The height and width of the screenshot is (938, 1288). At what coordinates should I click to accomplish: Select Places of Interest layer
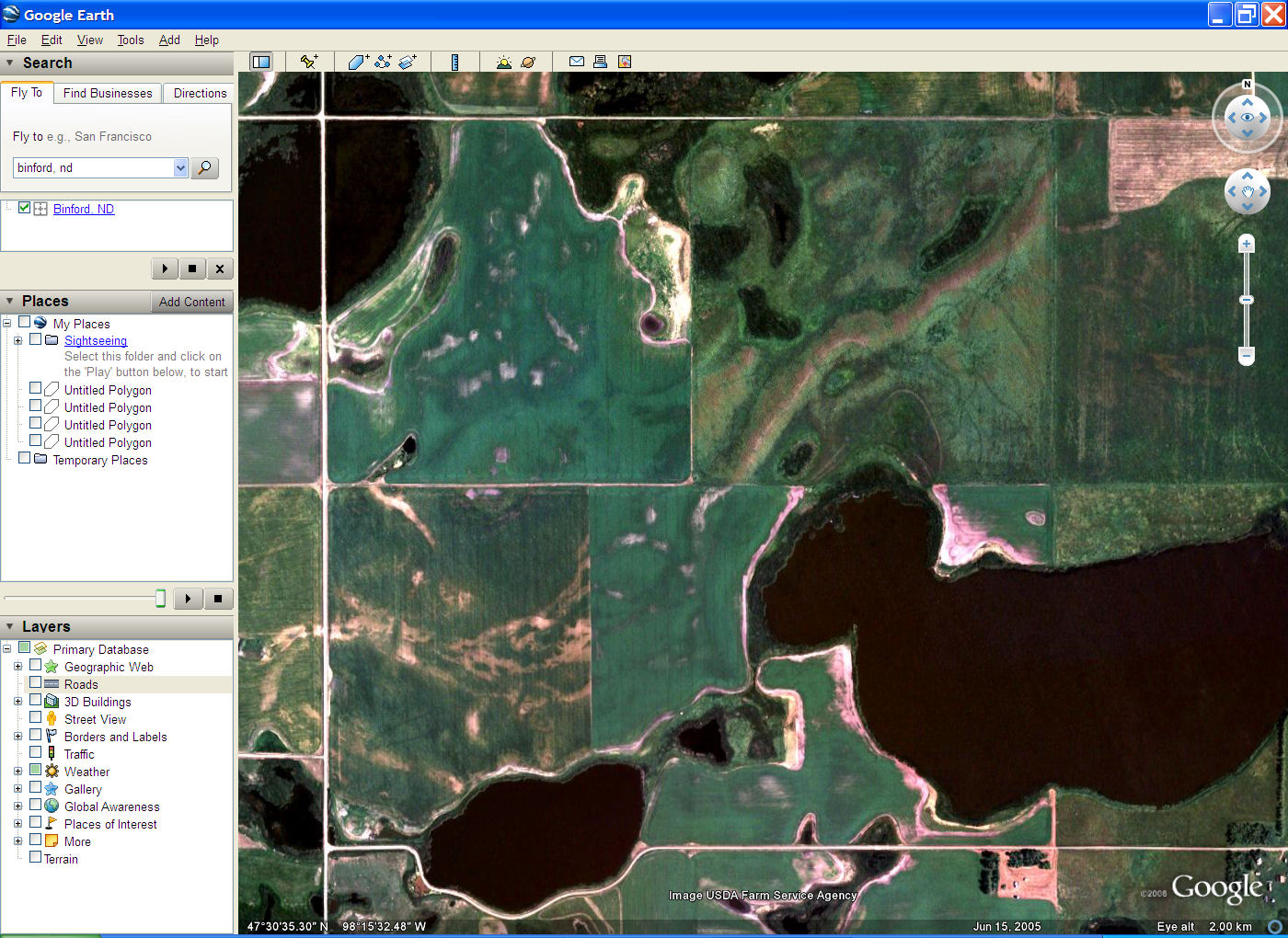(x=110, y=824)
